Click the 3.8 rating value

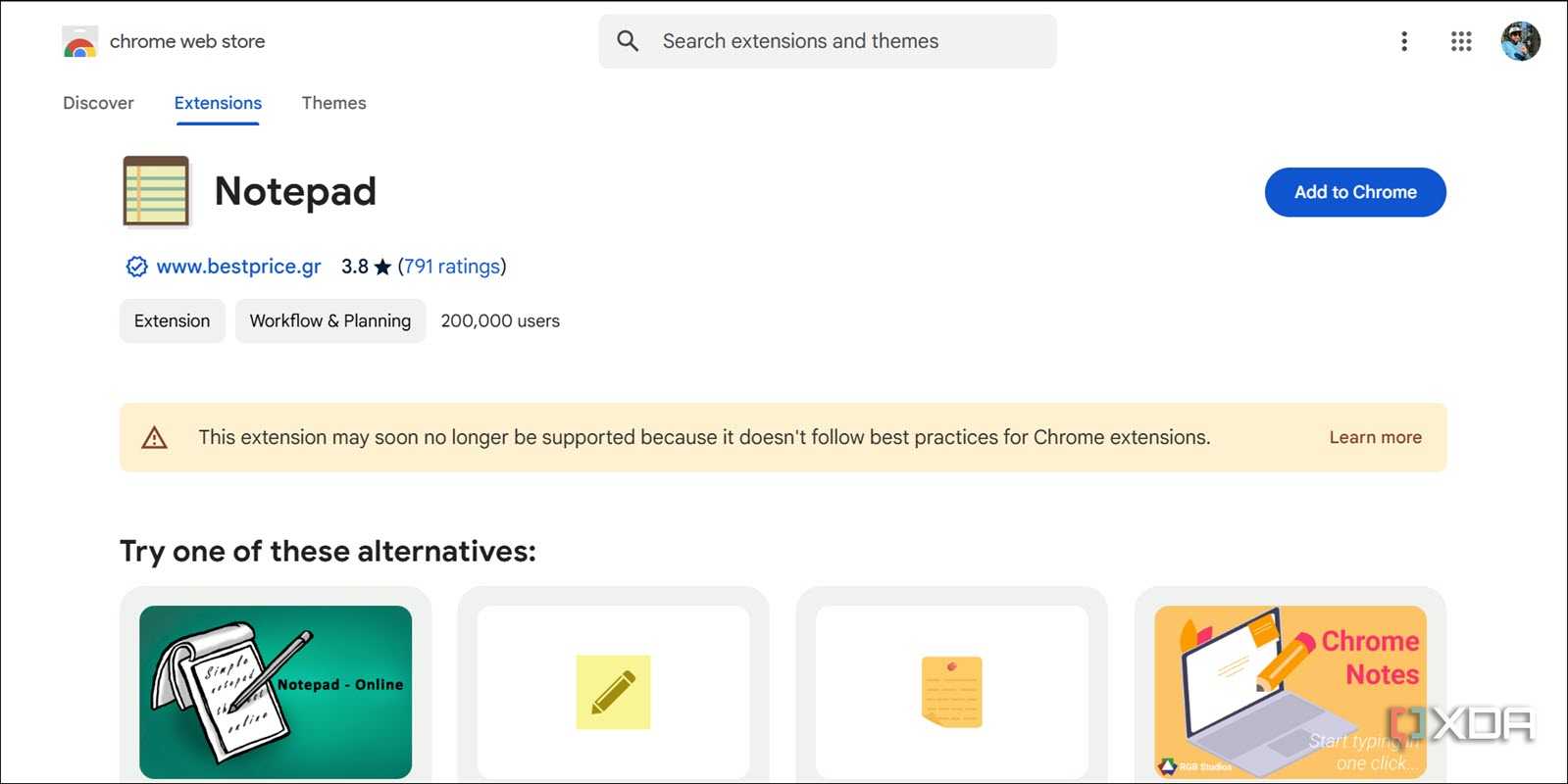coord(355,267)
